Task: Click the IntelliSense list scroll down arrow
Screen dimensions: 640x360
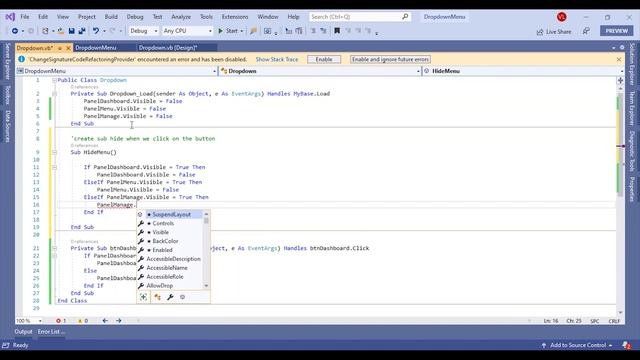Action: click(x=206, y=286)
